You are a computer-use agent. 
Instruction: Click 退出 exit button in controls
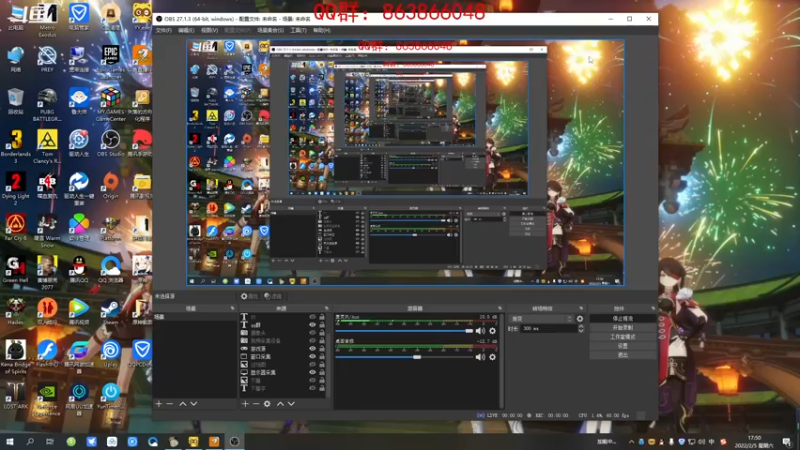(x=622, y=355)
